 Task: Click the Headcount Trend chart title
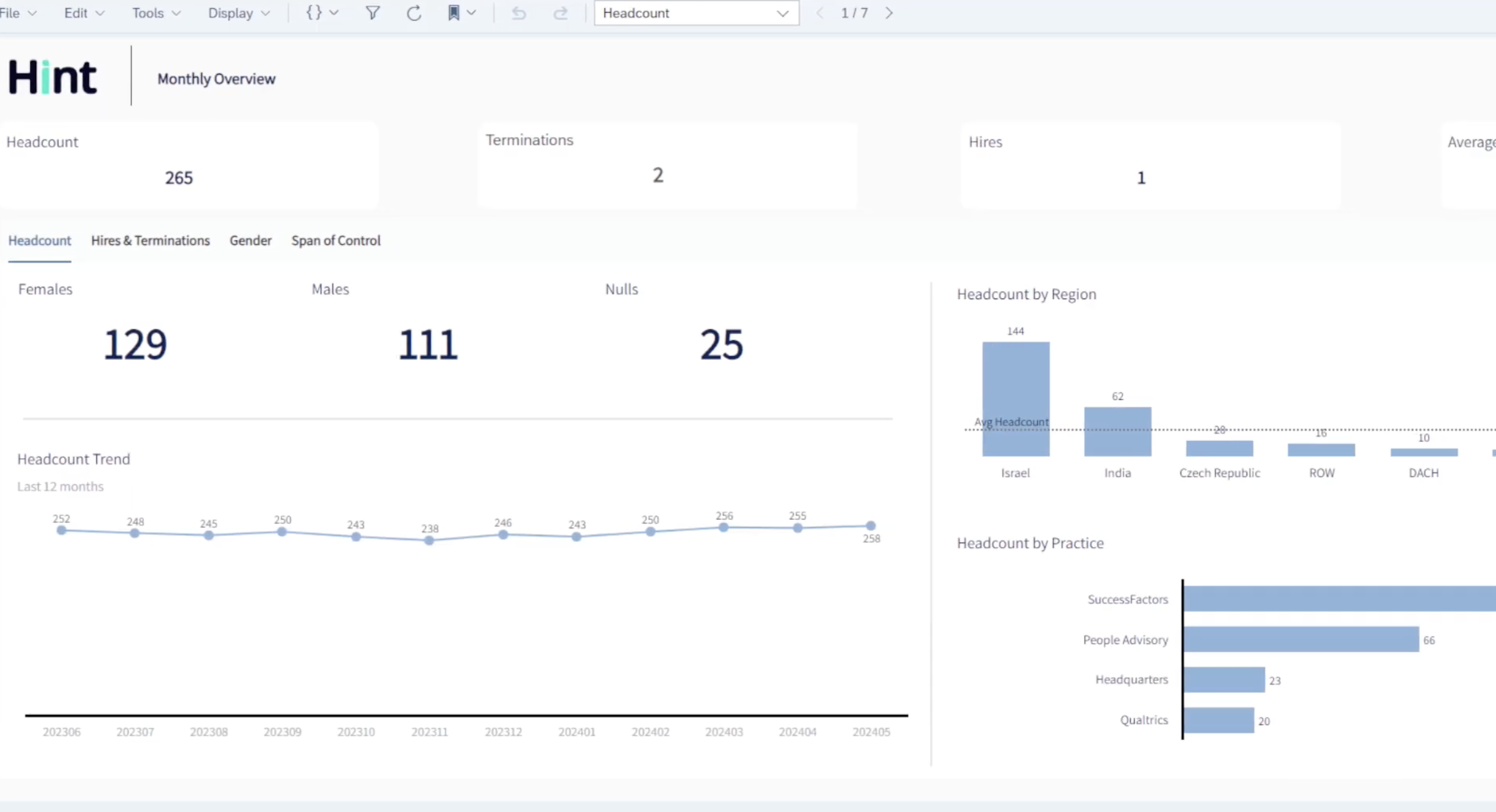[74, 459]
